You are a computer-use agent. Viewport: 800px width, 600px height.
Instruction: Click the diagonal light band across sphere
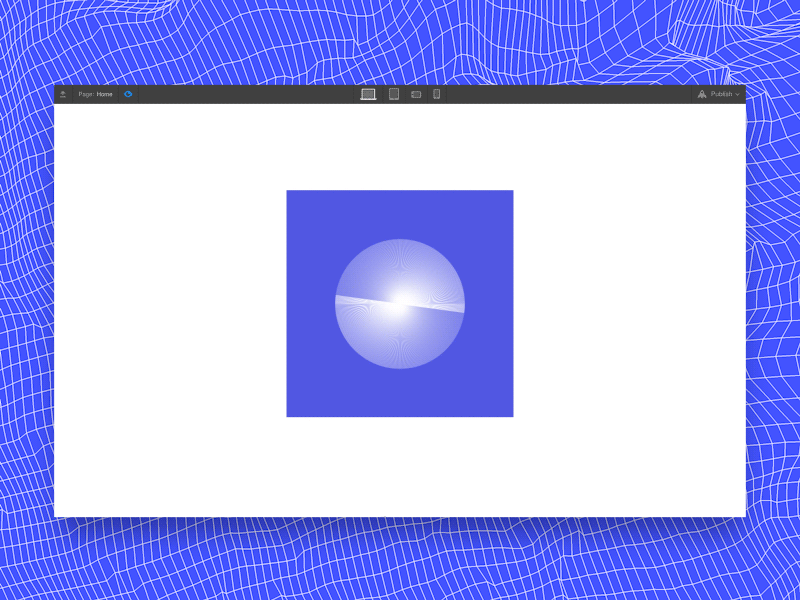[399, 304]
